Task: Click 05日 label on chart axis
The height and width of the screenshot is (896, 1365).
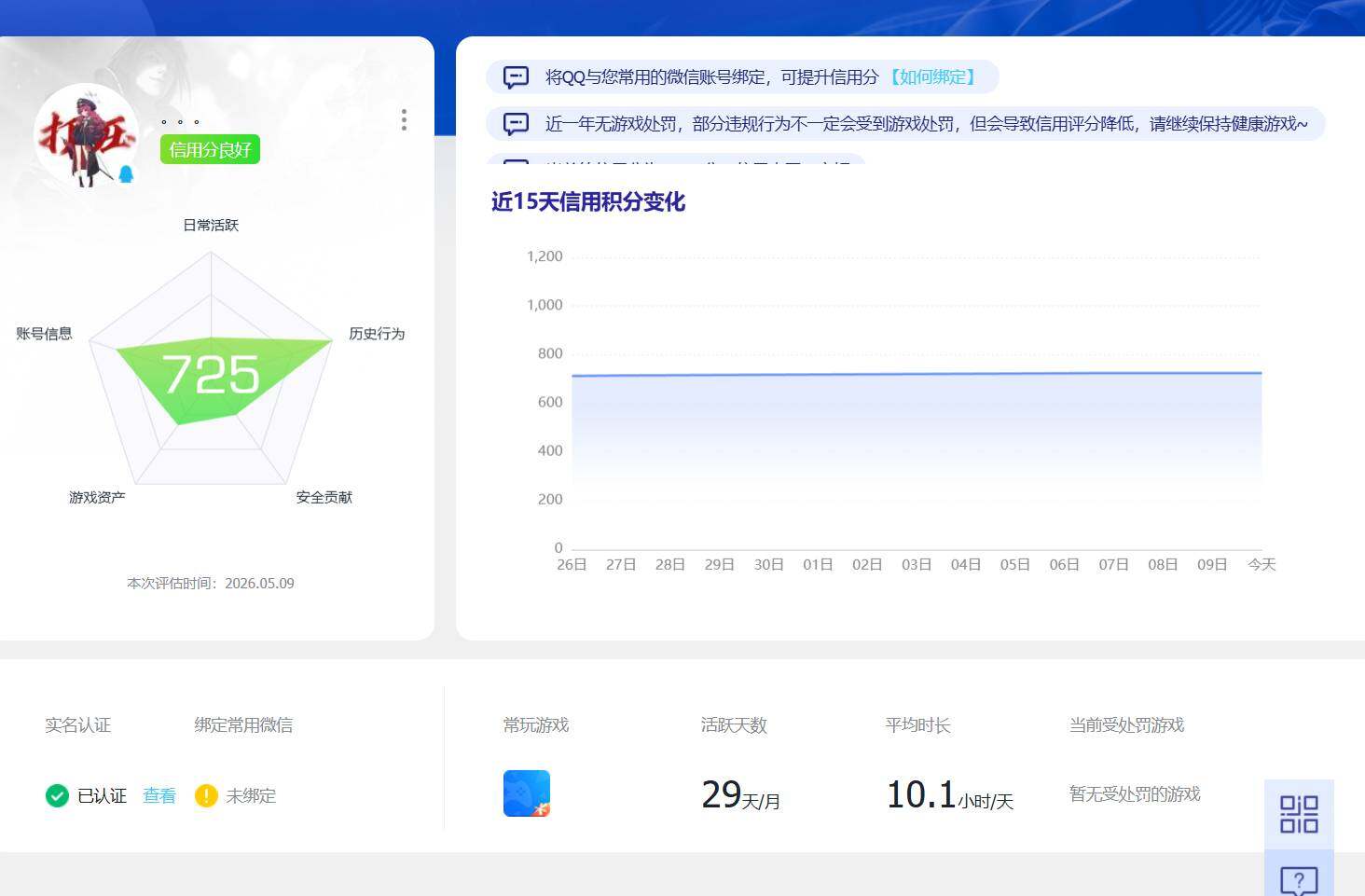Action: coord(1014,564)
